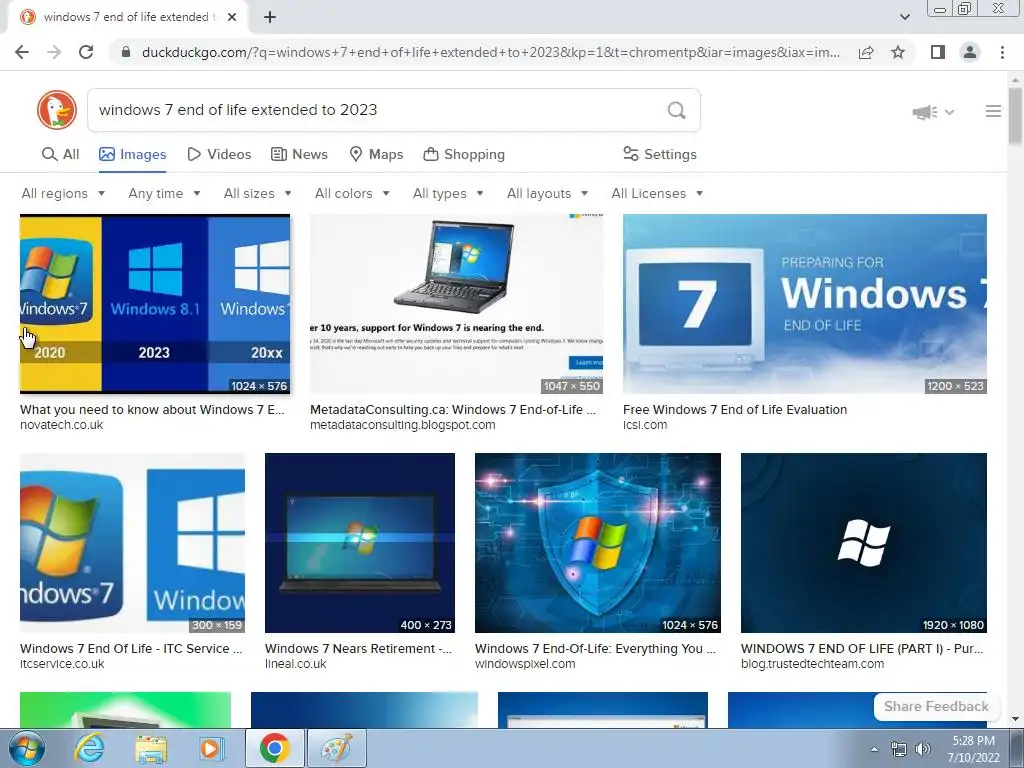Image resolution: width=1024 pixels, height=768 pixels.
Task: Open the Paint taskbar icon
Action: click(336, 748)
